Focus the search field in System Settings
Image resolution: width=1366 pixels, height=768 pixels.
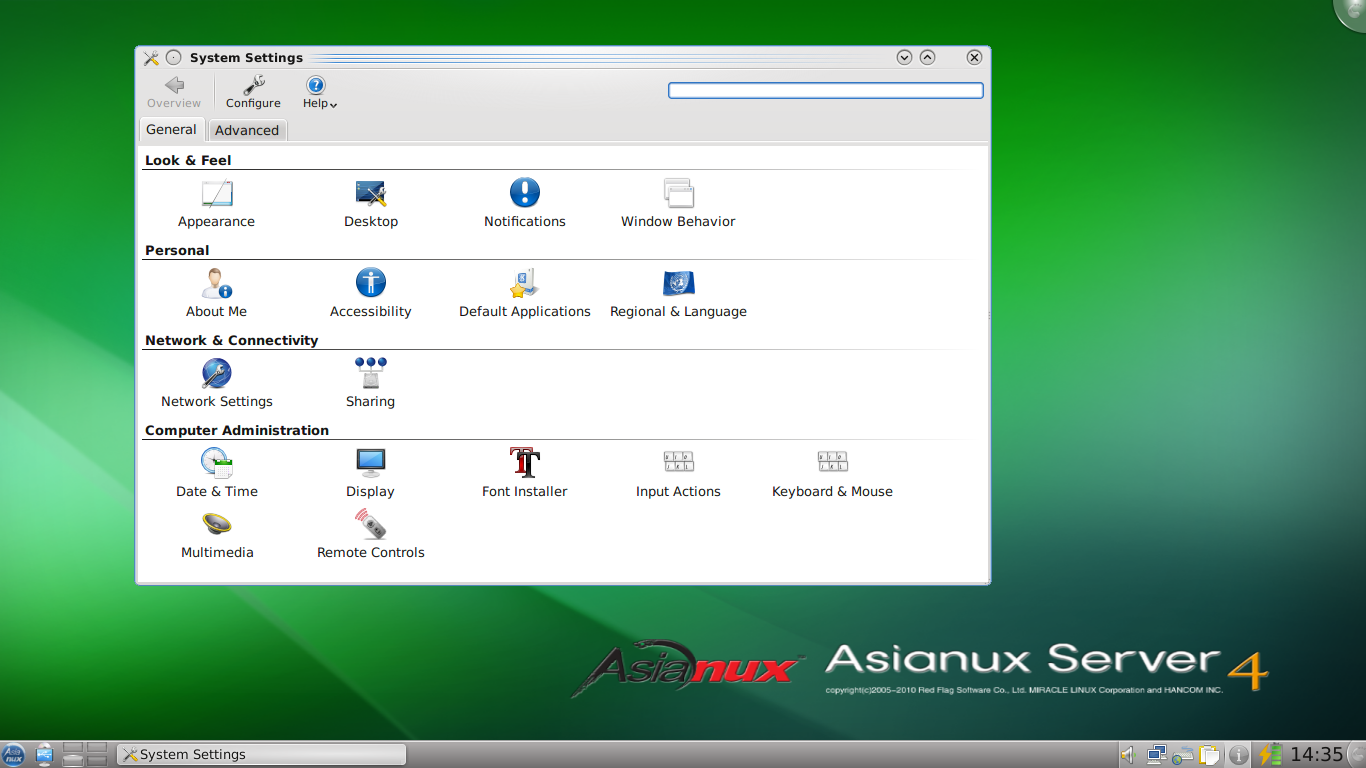(826, 91)
